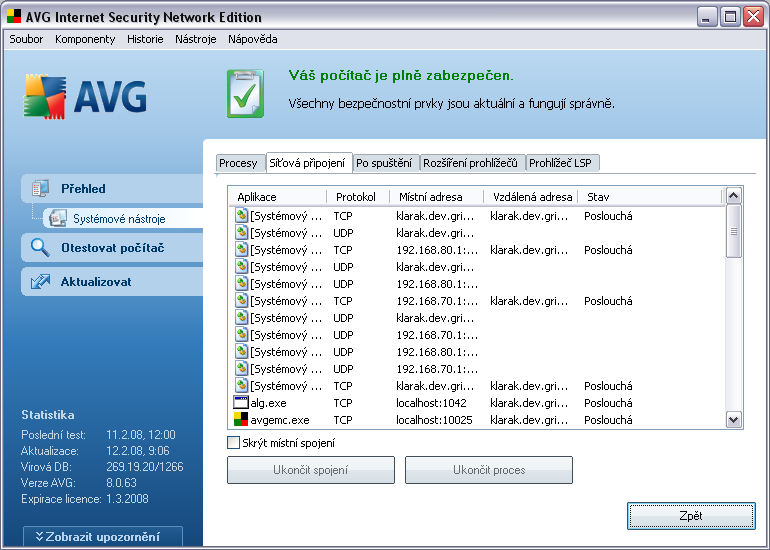The width and height of the screenshot is (770, 550).
Task: Select the Síťová připojení tab
Action: (309, 163)
